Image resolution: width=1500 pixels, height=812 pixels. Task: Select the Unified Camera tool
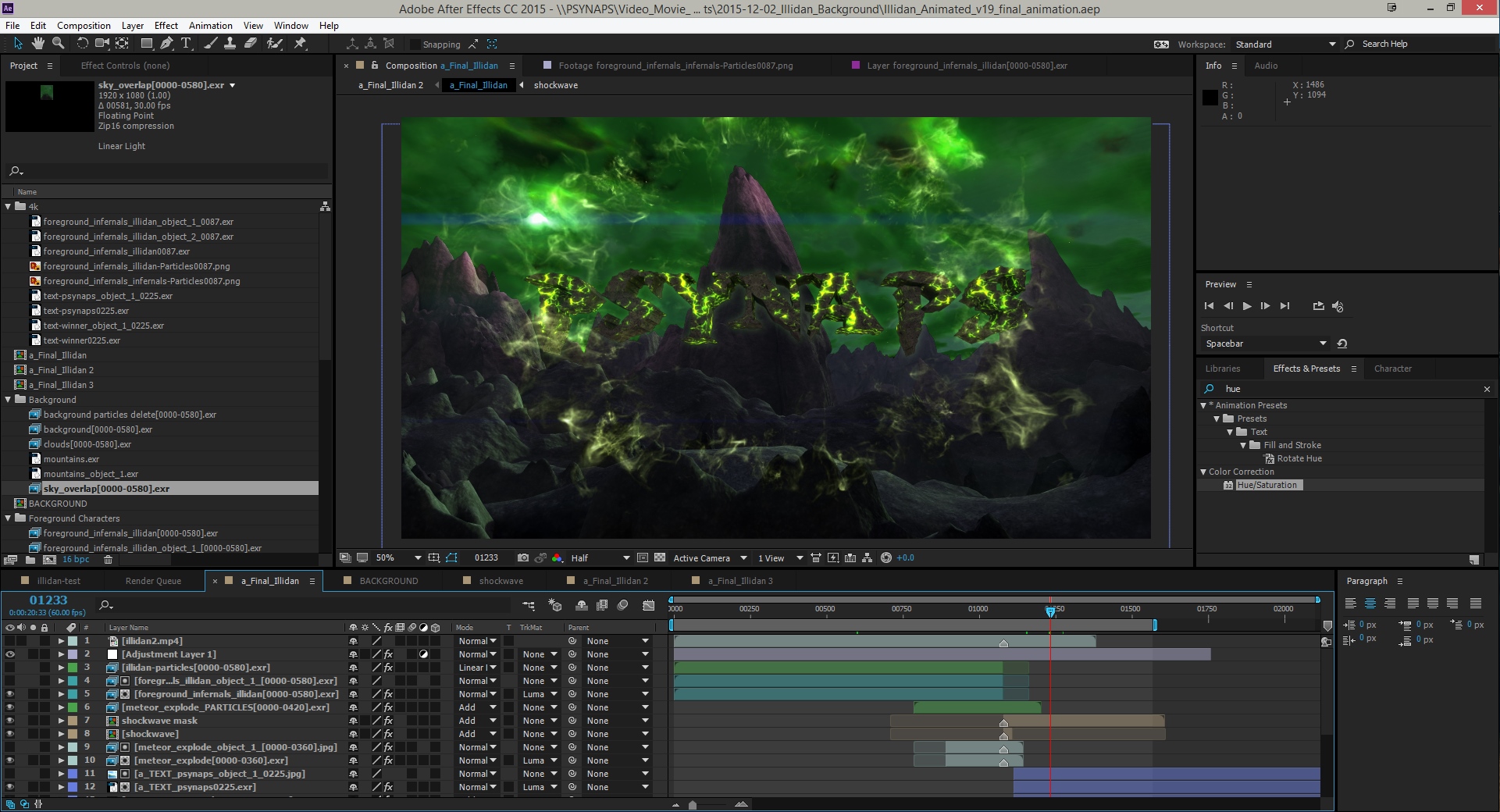(x=102, y=44)
